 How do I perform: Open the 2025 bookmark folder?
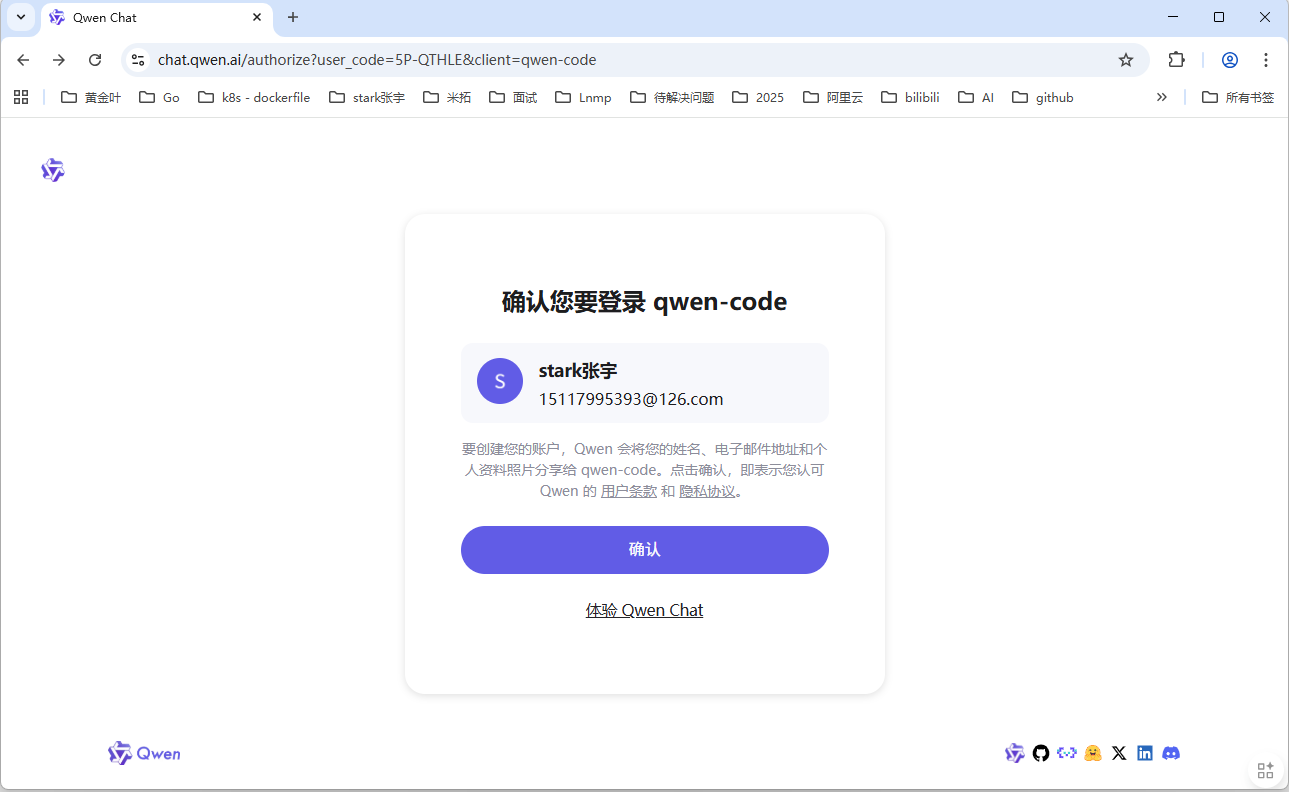[x=758, y=97]
